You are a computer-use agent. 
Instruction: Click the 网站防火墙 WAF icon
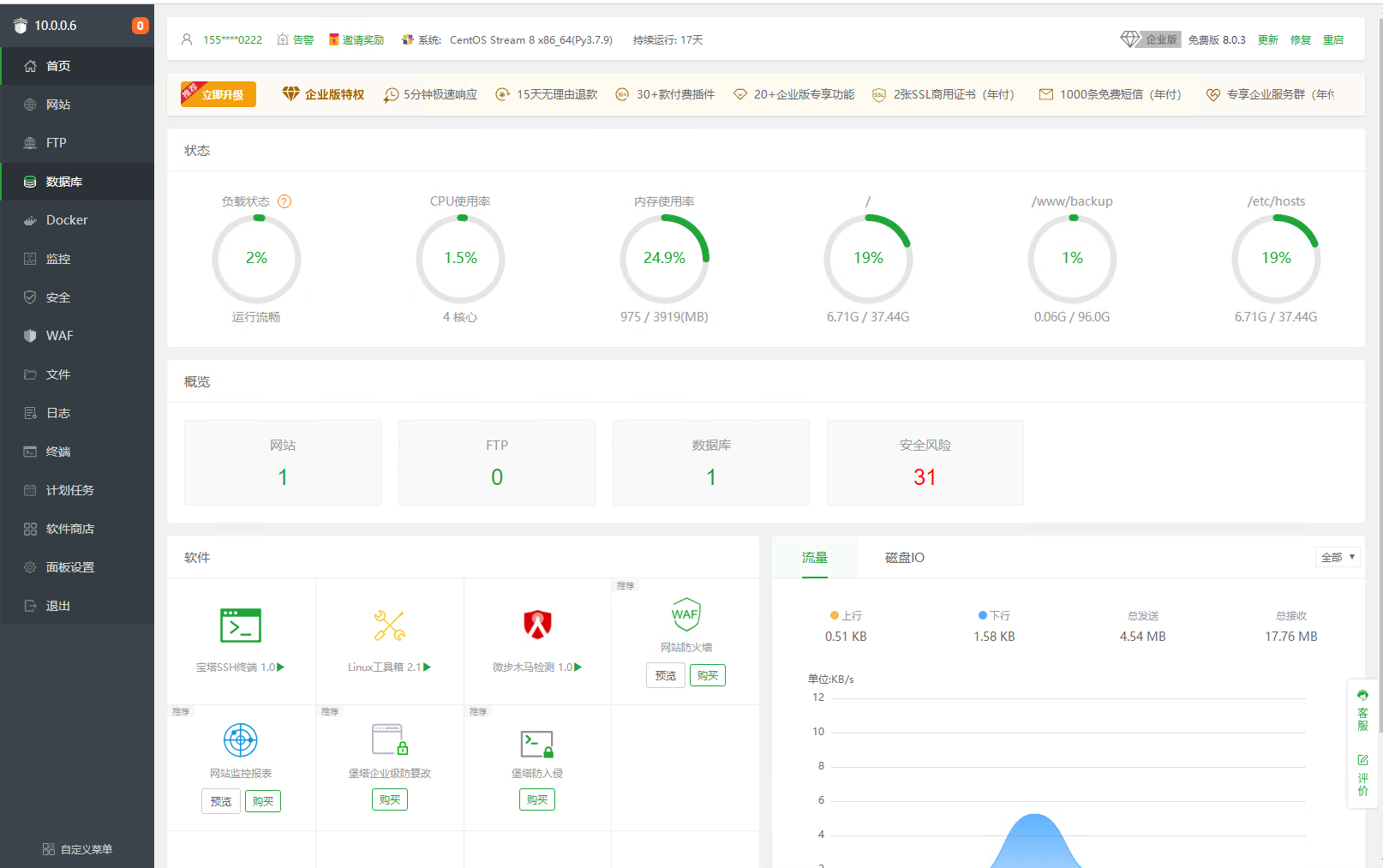tap(686, 614)
